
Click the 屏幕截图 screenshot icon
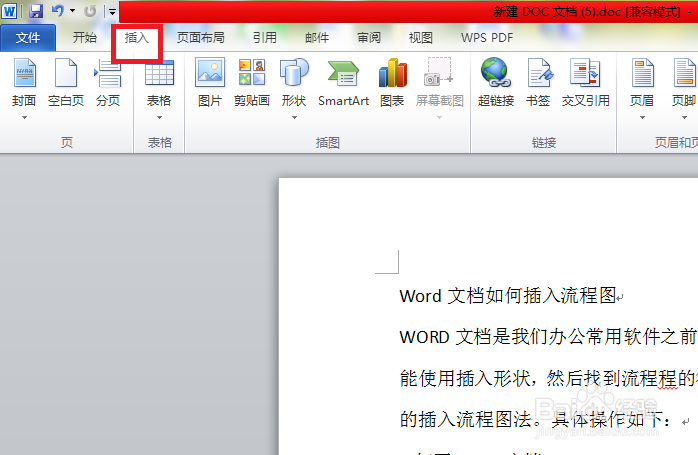coord(439,72)
